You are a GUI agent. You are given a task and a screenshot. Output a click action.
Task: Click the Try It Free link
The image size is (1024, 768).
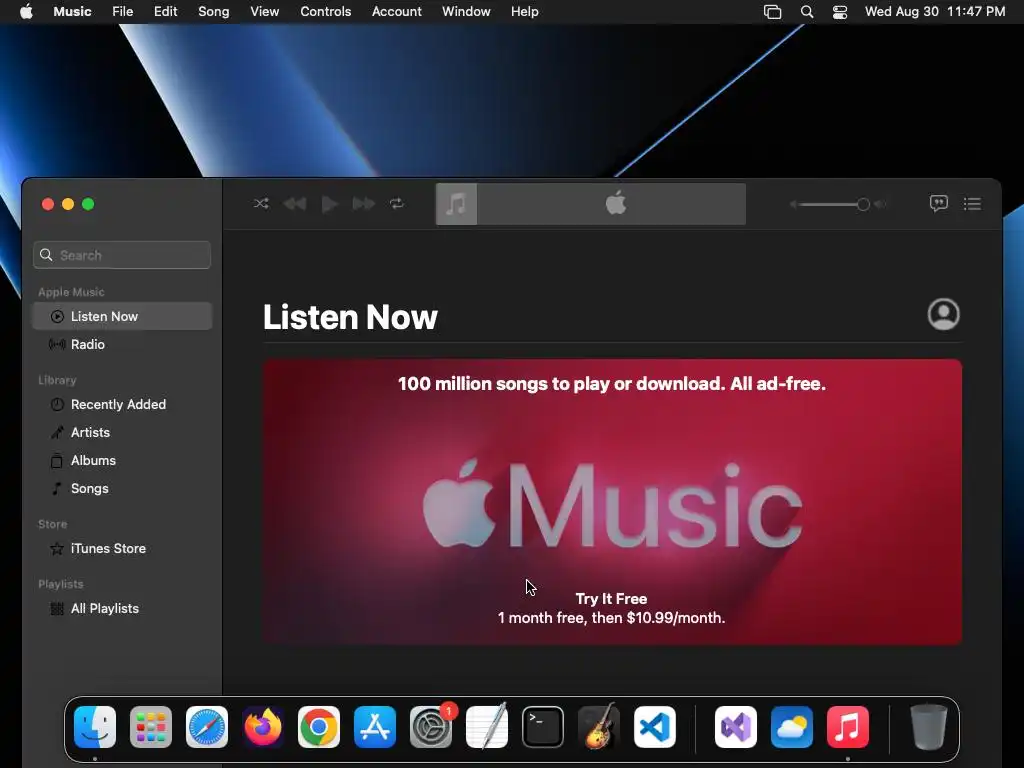611,599
